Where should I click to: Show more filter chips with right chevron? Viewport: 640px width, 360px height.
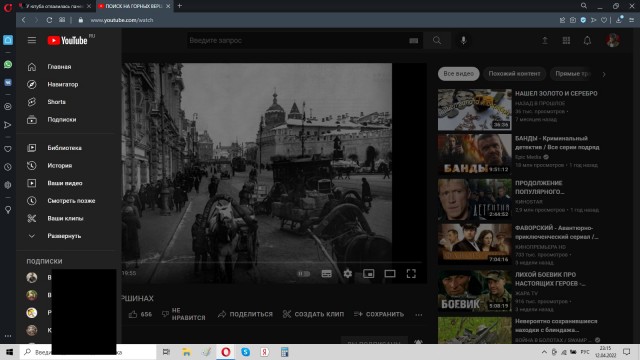point(604,74)
